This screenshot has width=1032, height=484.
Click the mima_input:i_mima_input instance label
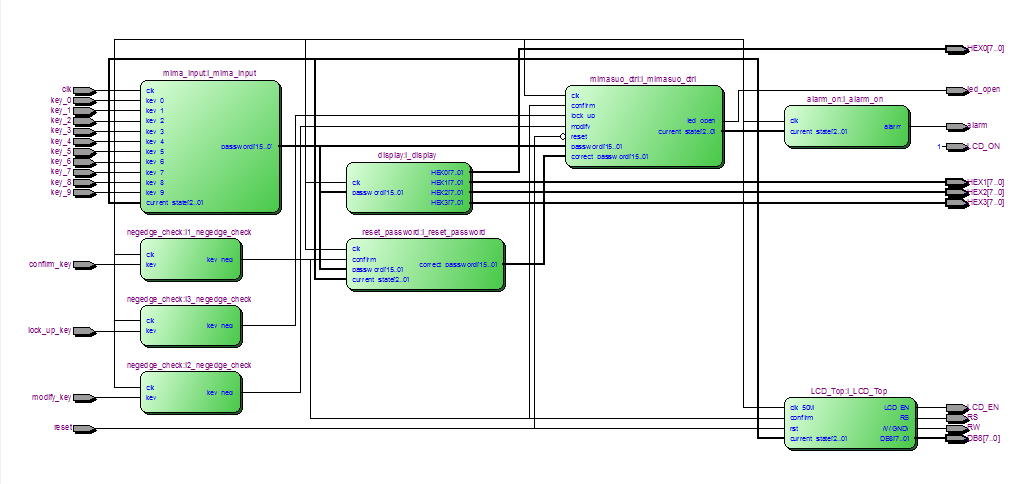pos(209,73)
